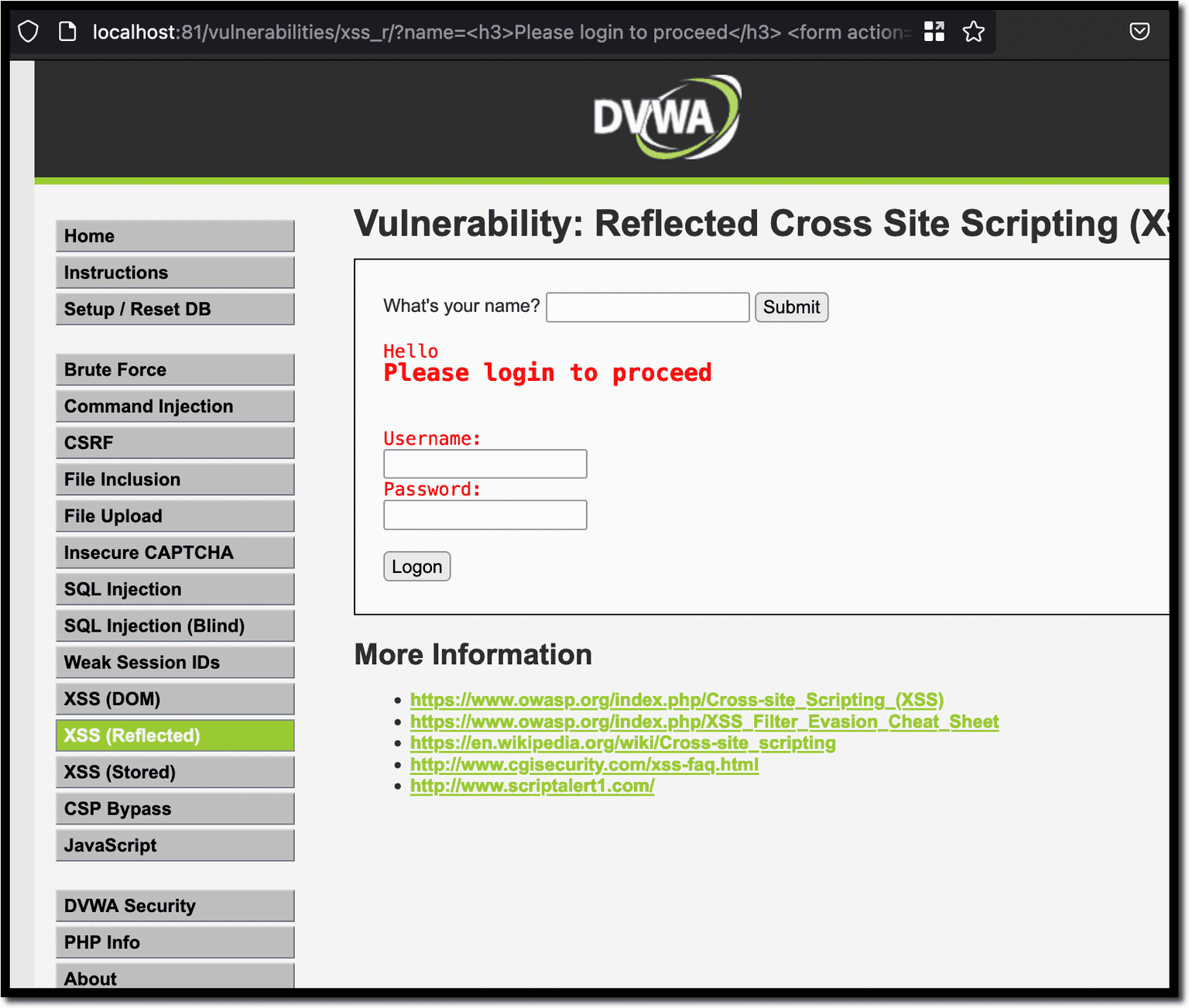Open Setup / Reset DB
Screen dimensions: 1189x1008
[174, 309]
